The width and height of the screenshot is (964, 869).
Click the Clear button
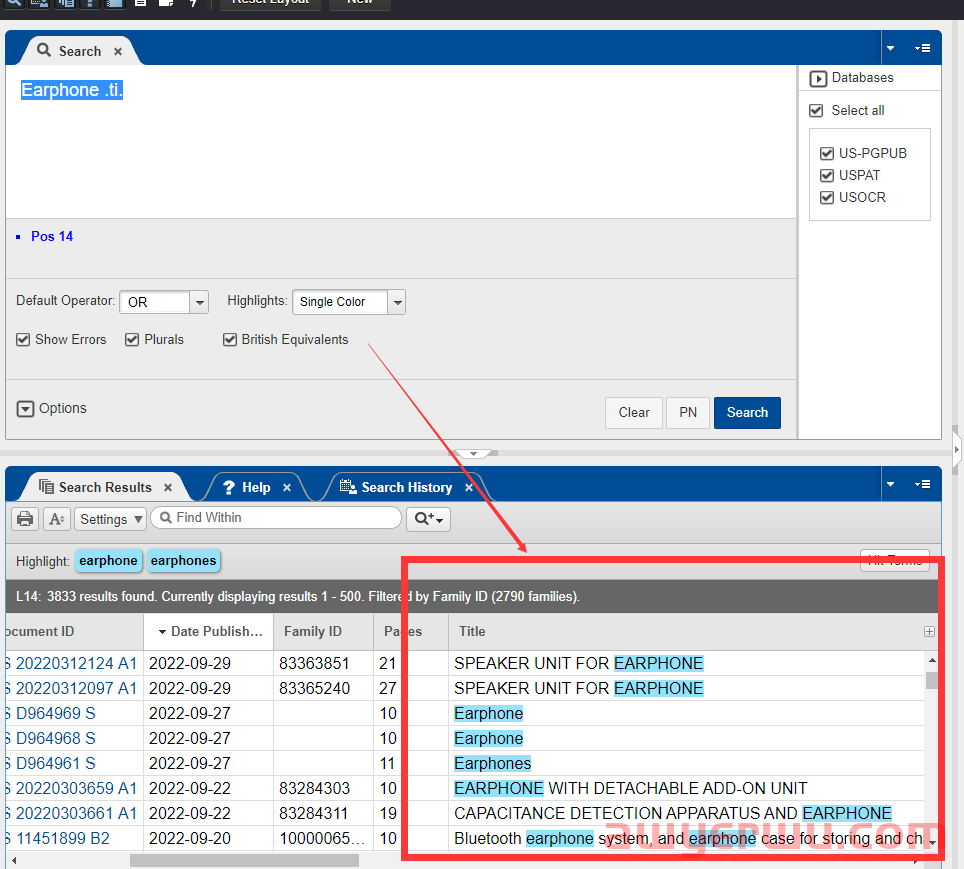634,413
